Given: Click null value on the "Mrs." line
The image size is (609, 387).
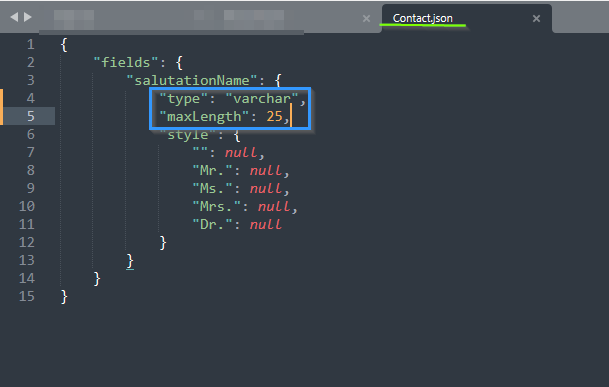Looking at the screenshot, I should pyautogui.click(x=274, y=206).
